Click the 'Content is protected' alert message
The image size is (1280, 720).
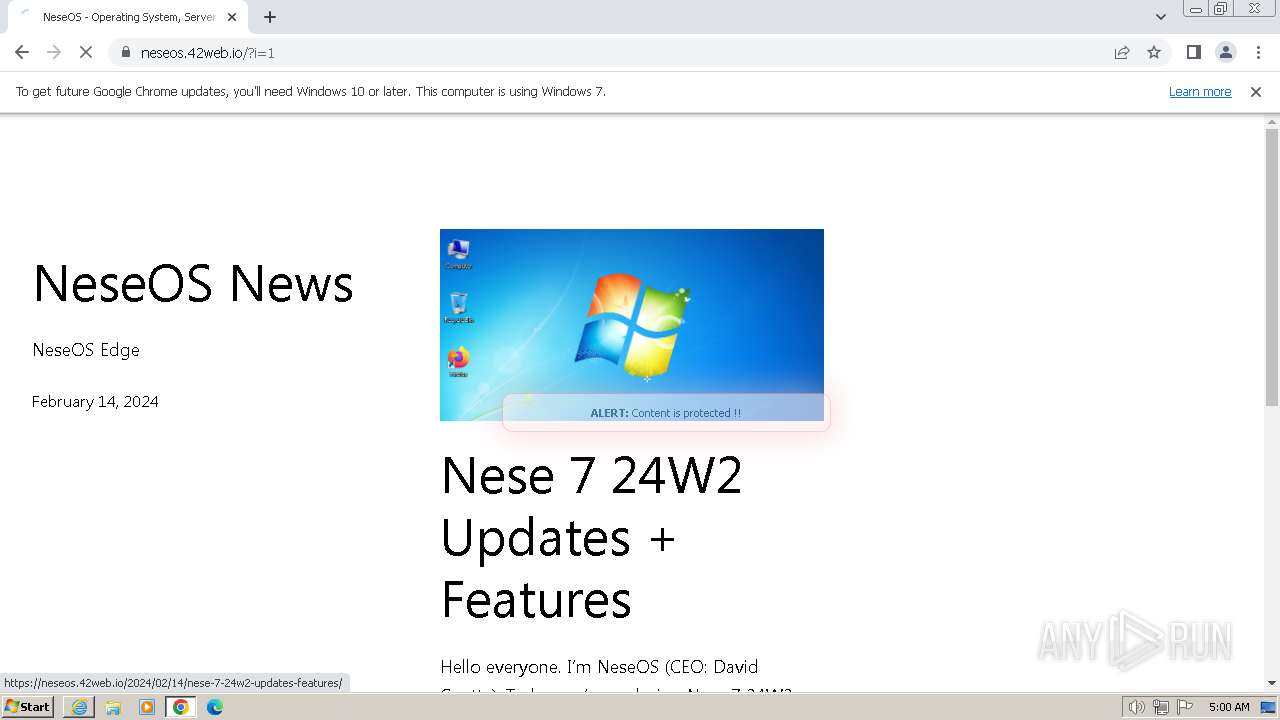coord(666,413)
